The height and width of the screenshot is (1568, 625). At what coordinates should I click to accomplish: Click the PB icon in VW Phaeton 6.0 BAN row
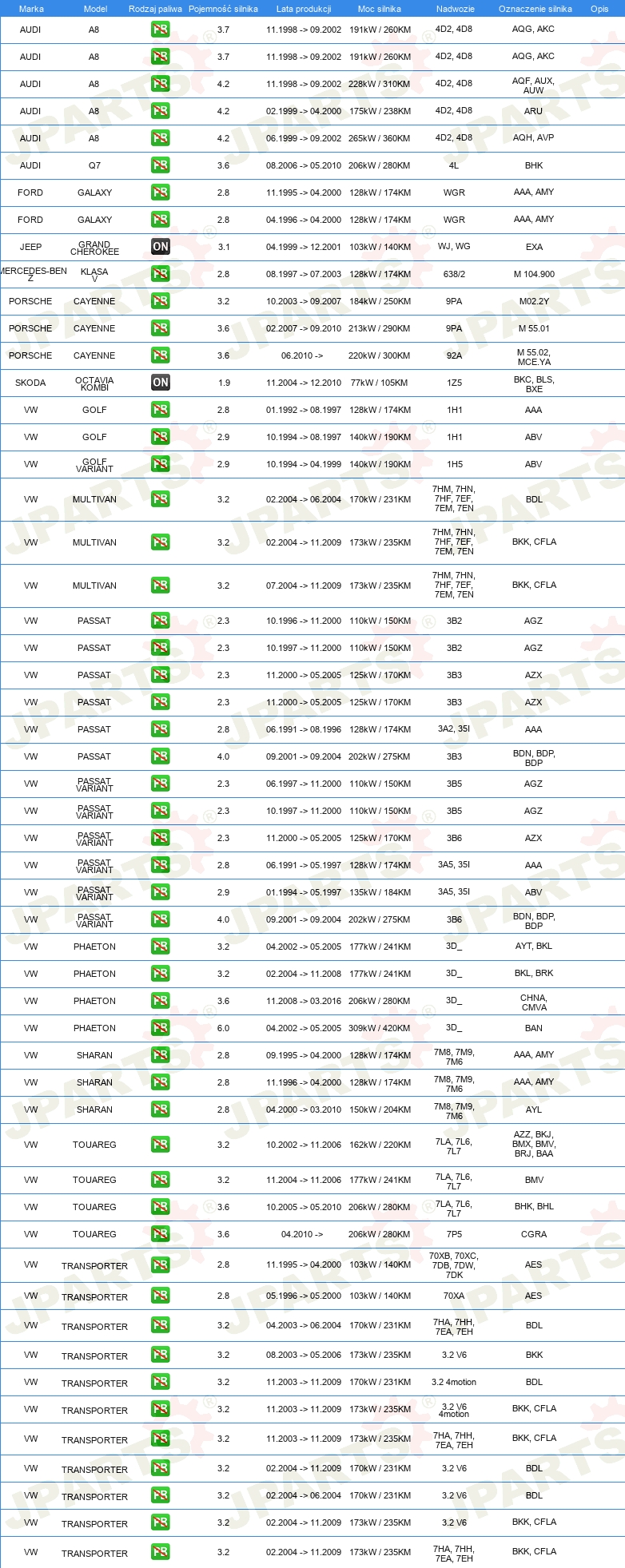161,1028
